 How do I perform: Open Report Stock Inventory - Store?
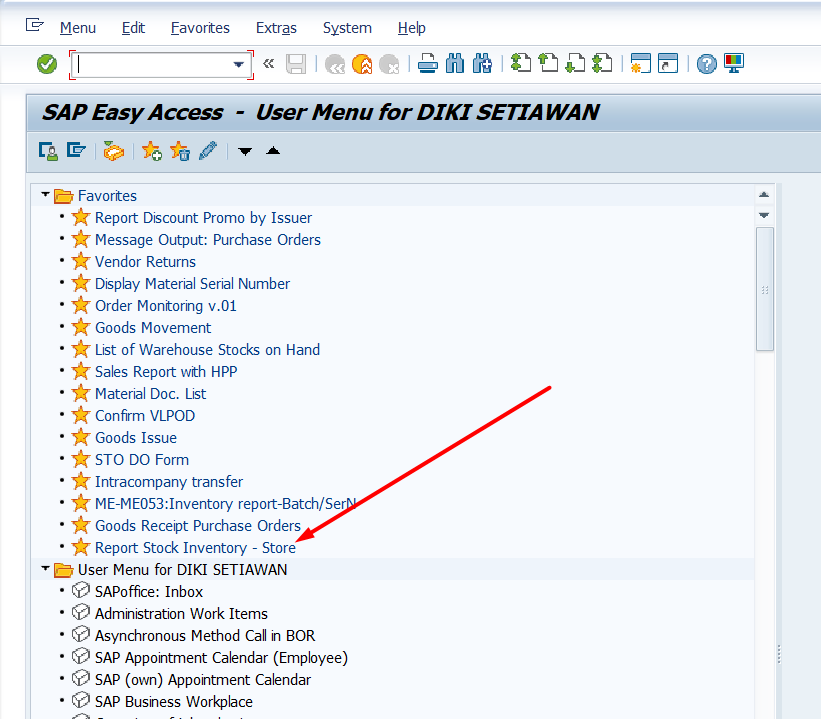click(195, 548)
